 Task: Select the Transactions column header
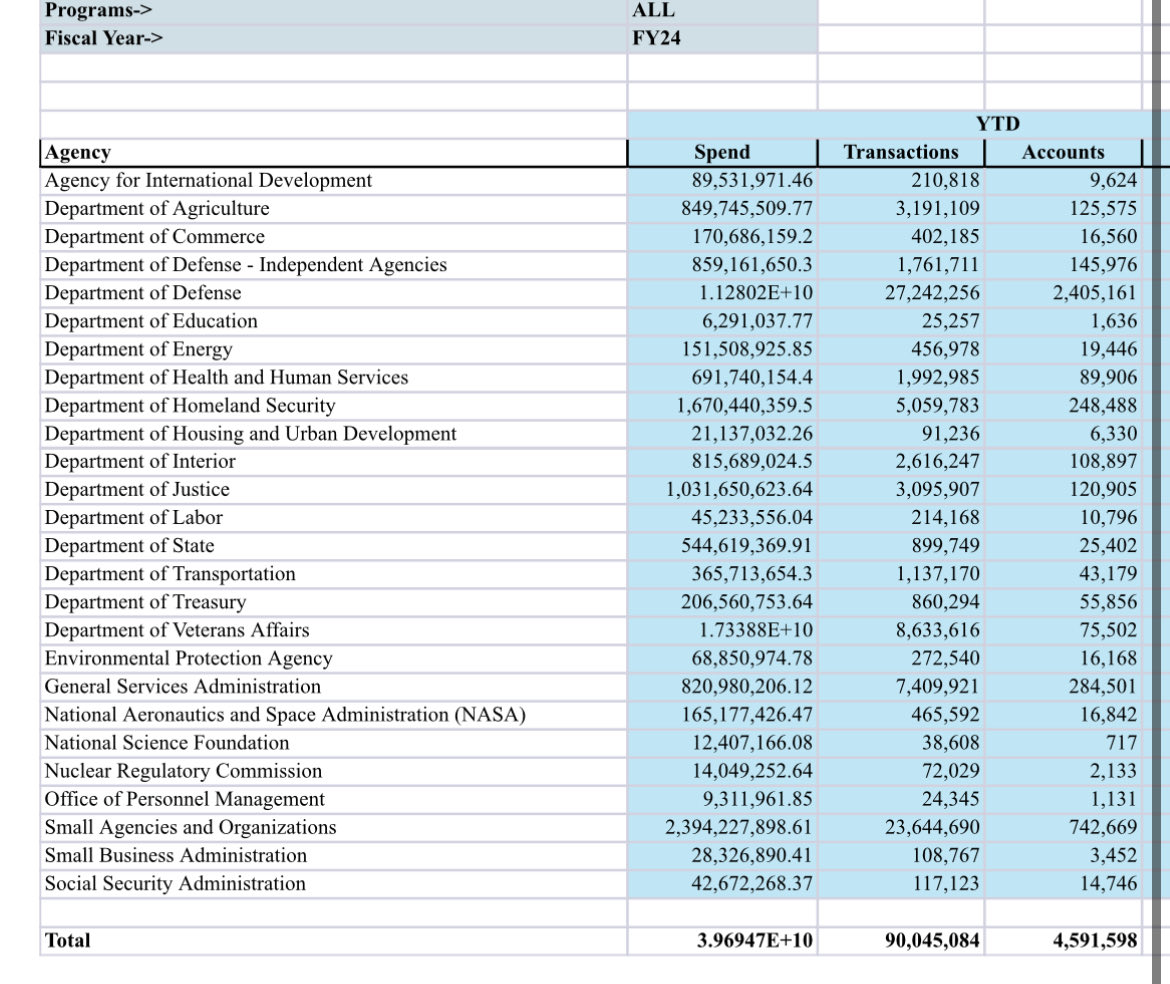click(x=901, y=153)
